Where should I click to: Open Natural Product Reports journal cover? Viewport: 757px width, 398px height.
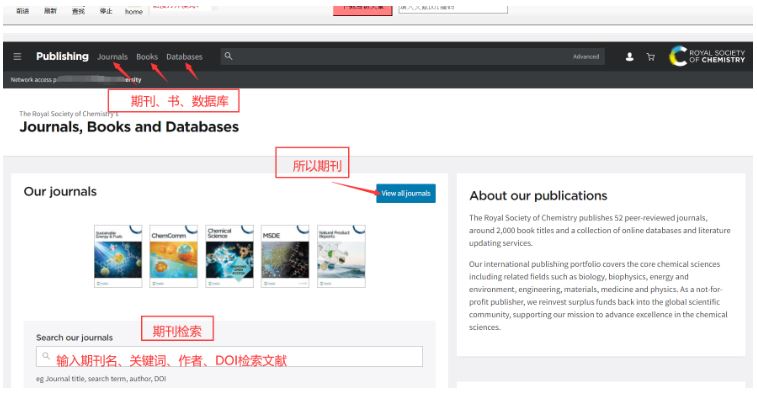(x=341, y=256)
